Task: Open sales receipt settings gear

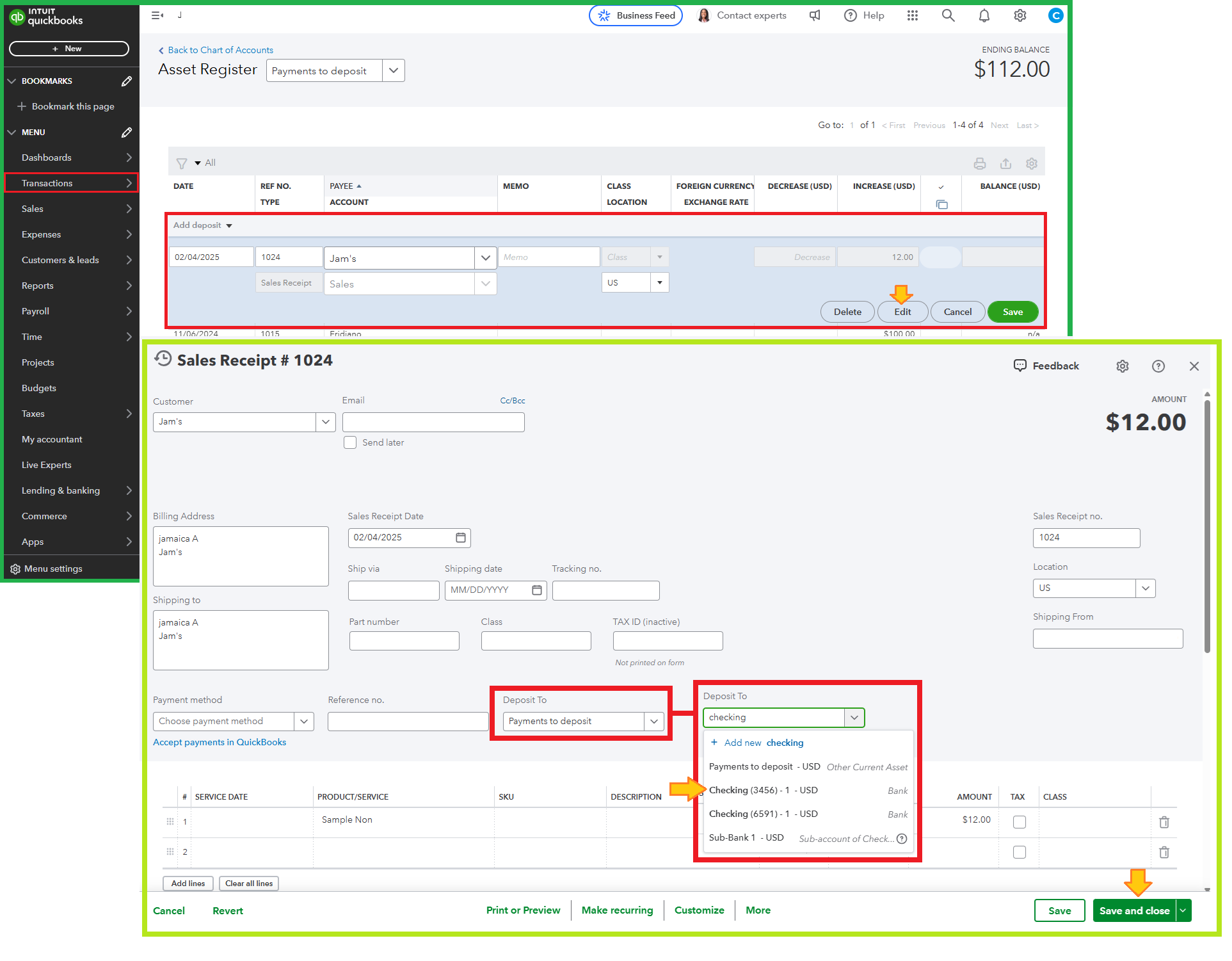Action: (x=1123, y=366)
